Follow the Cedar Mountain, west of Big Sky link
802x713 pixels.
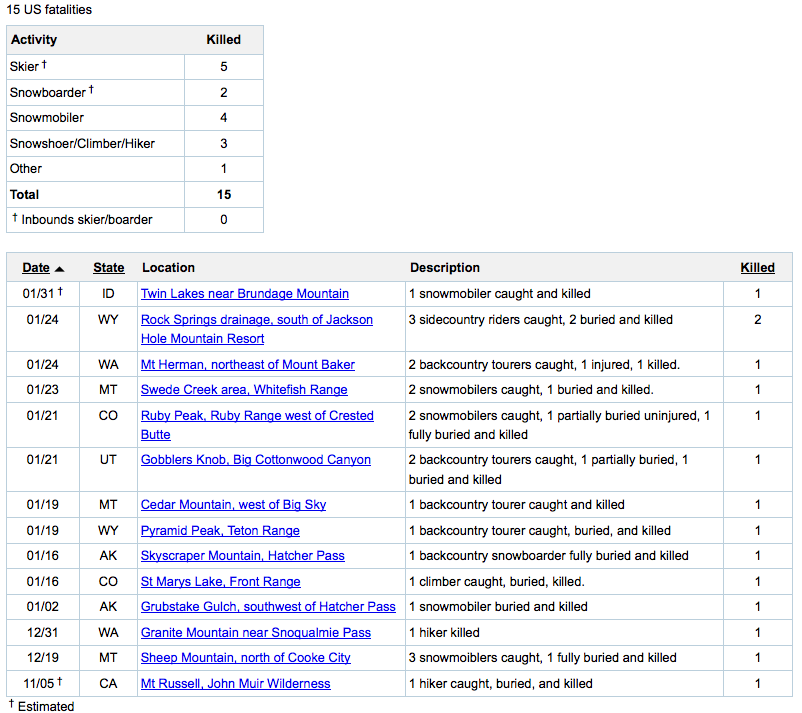tap(233, 505)
